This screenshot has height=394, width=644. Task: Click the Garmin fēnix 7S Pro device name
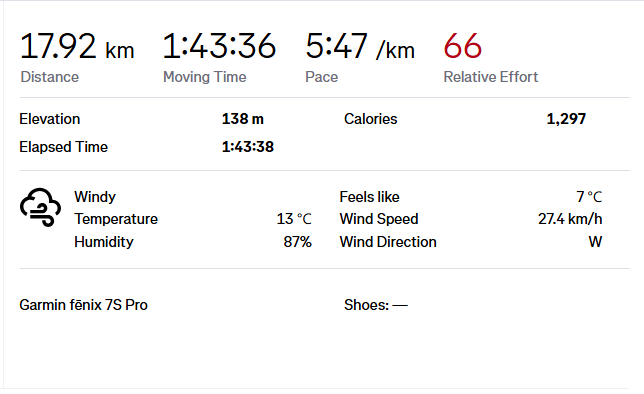tap(83, 305)
